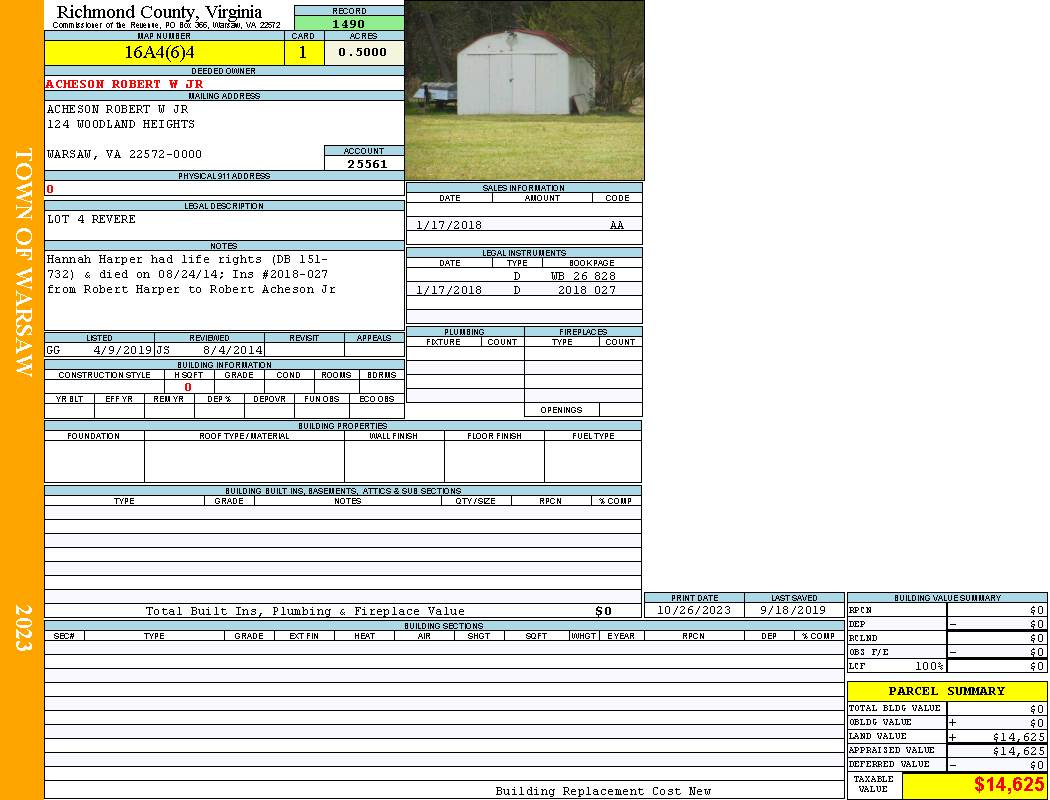Click sales date 1/17/2018 in Sales Information
This screenshot has height=800, width=1050.
[x=449, y=225]
